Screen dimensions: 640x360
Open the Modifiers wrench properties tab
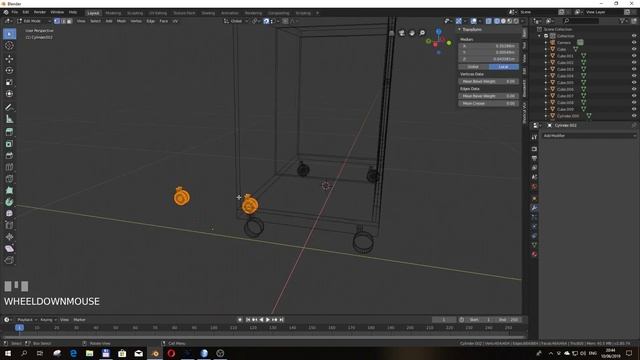[534, 208]
